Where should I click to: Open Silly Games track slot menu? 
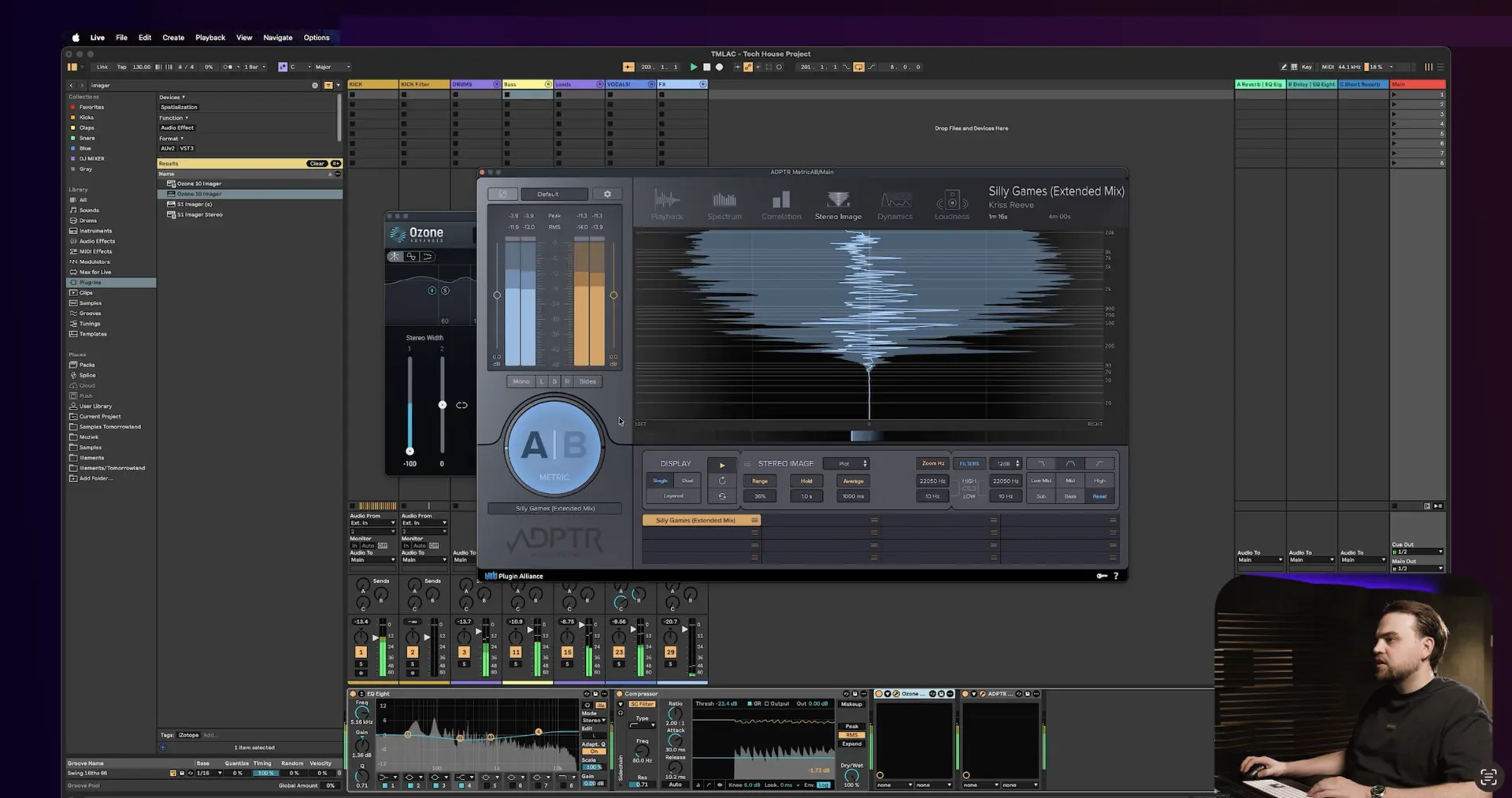[754, 520]
